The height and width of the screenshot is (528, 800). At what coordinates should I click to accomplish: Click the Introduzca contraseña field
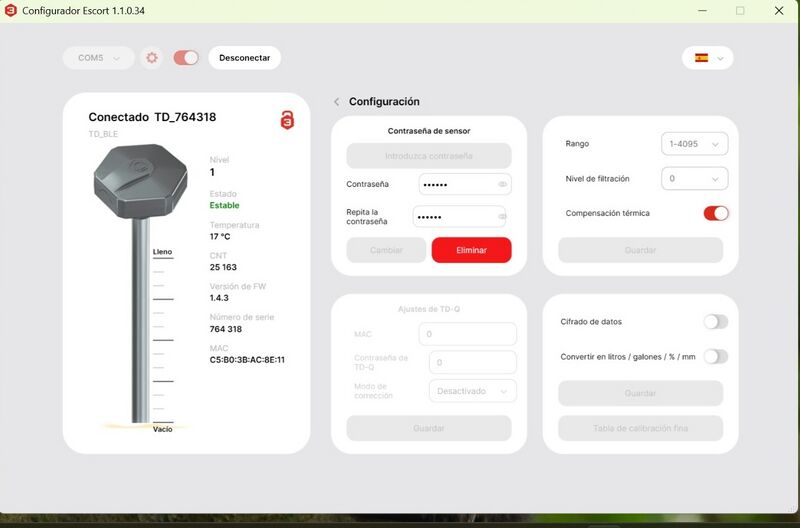pos(429,156)
